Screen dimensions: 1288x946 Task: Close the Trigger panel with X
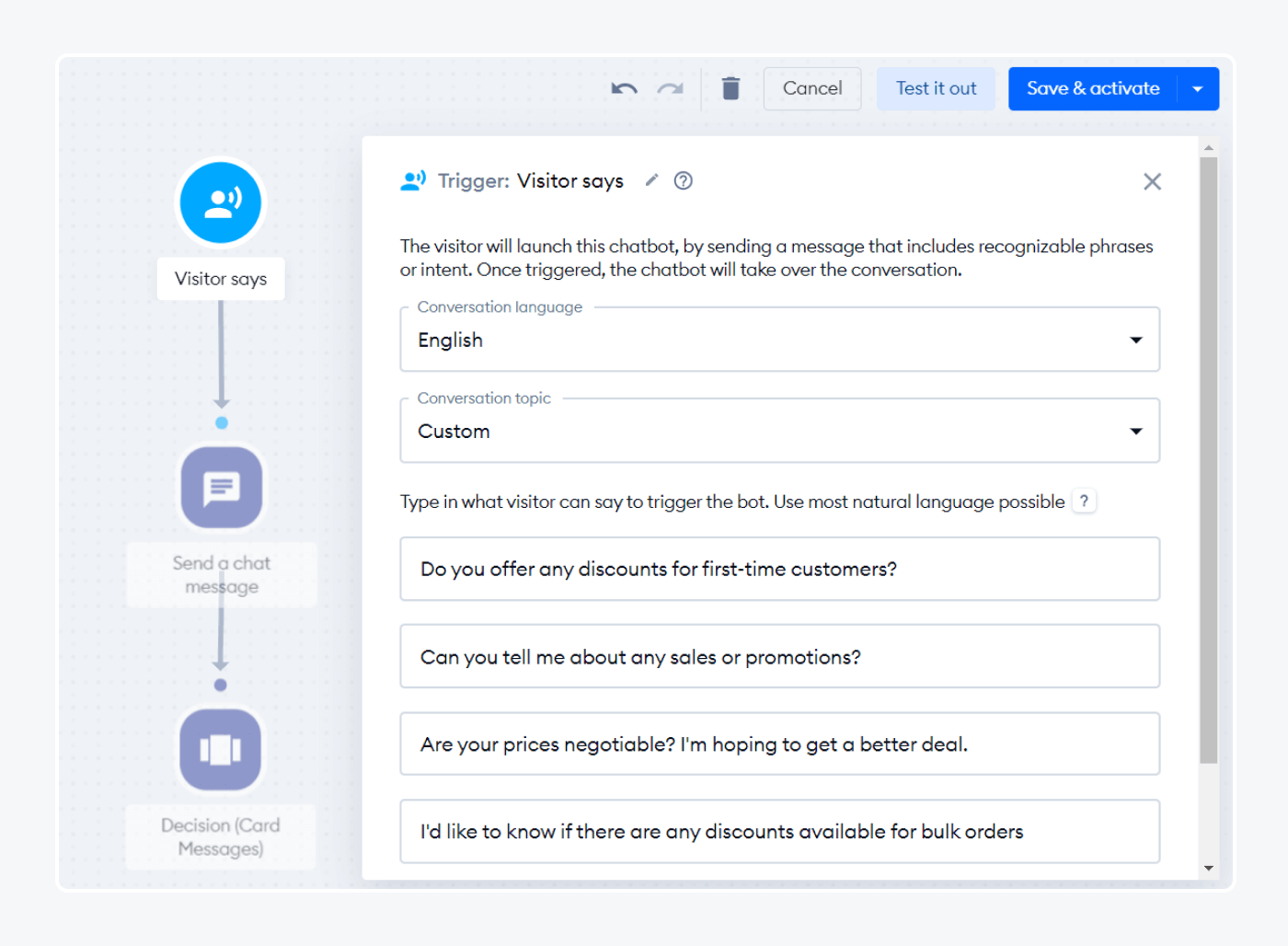point(1152,181)
